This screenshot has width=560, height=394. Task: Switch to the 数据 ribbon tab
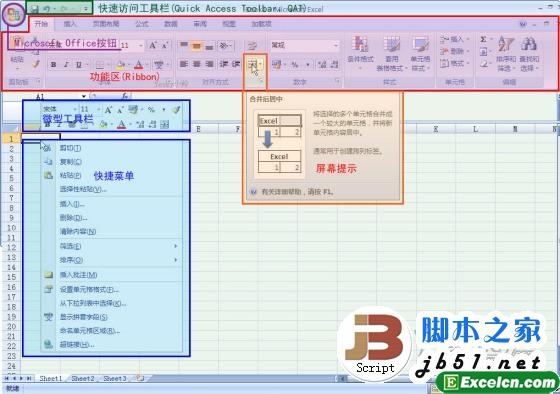pos(171,24)
